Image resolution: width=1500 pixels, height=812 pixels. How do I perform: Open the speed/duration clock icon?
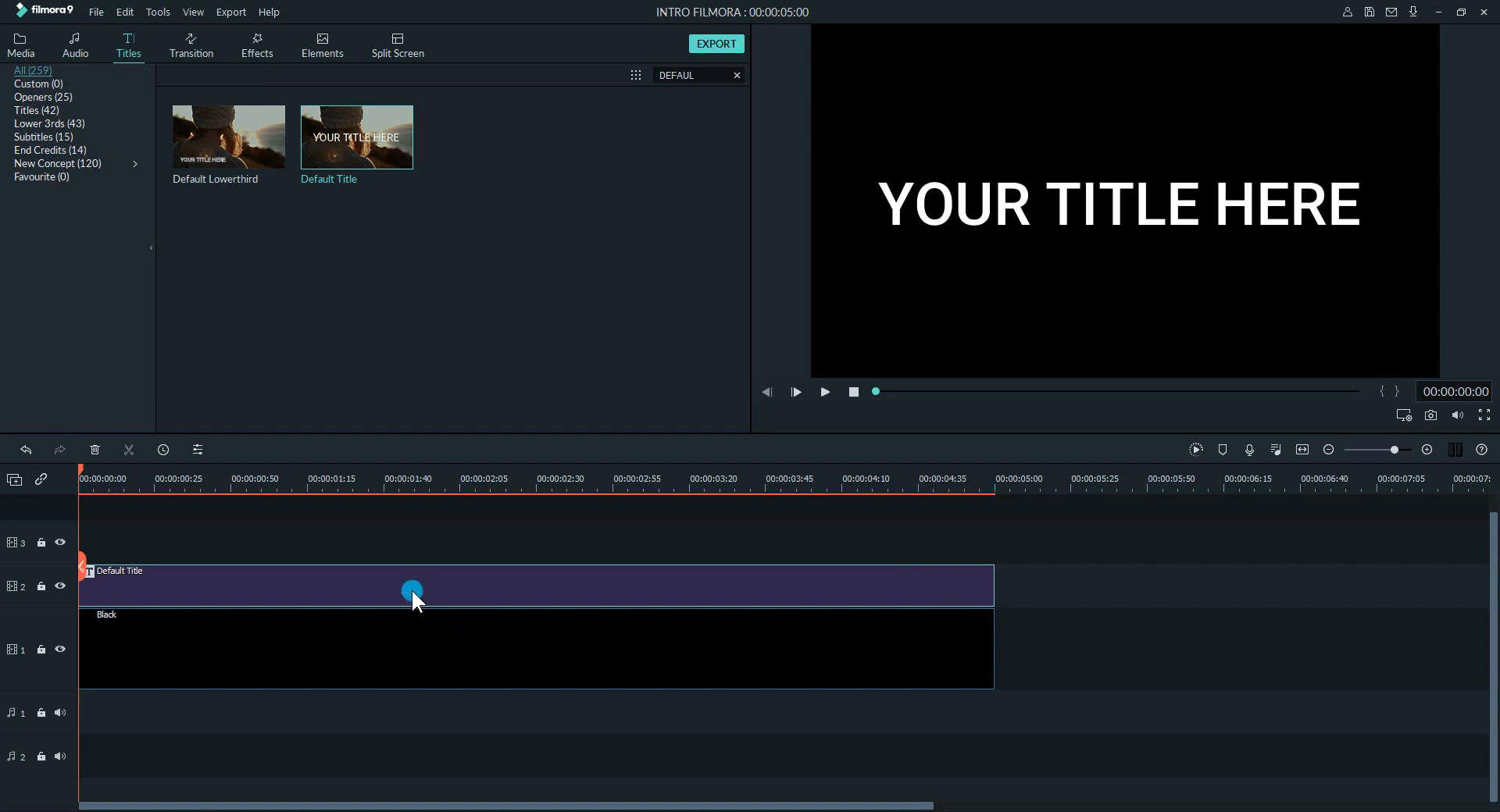tap(163, 450)
